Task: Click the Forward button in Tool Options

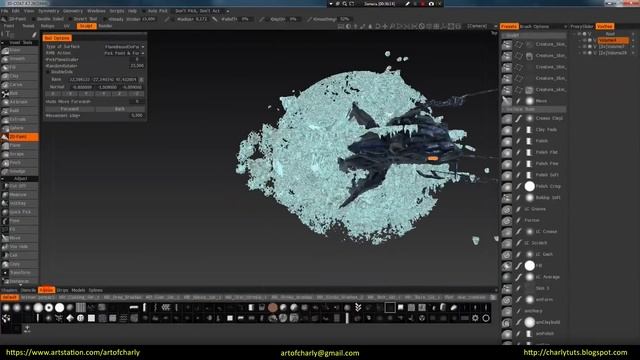Action: tap(70, 109)
